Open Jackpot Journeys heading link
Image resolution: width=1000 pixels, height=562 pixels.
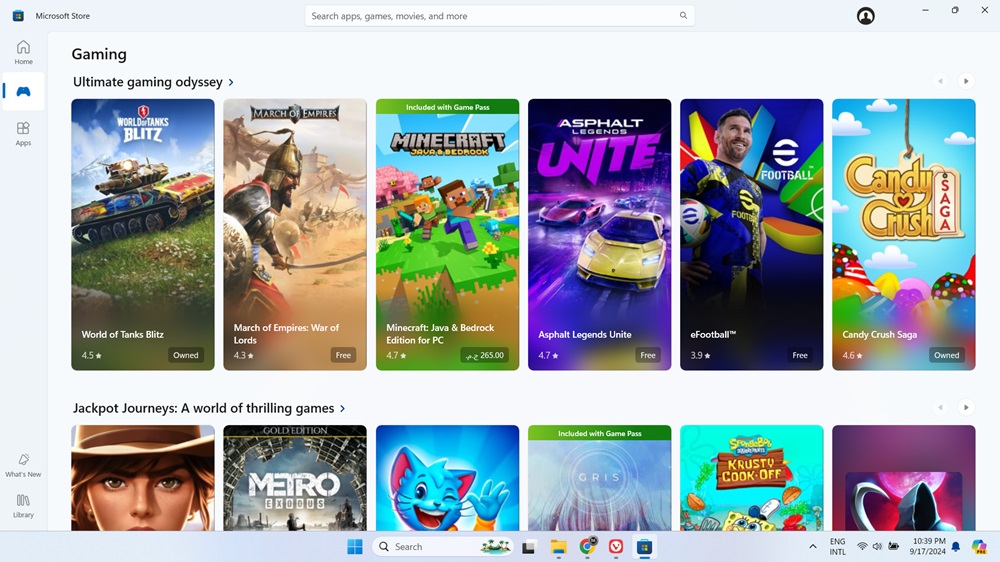(203, 408)
